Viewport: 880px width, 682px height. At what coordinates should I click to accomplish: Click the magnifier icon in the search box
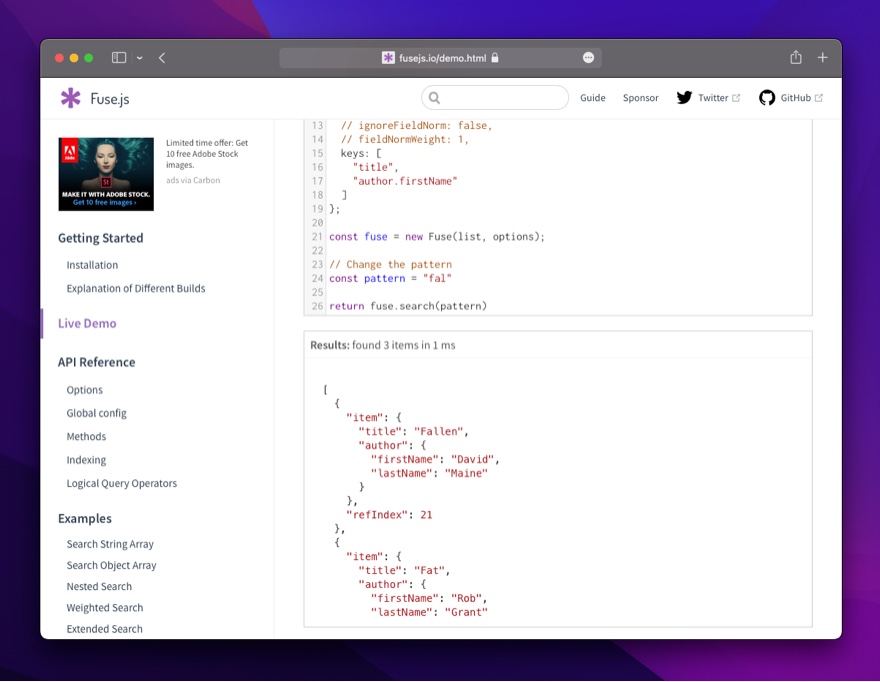click(434, 97)
